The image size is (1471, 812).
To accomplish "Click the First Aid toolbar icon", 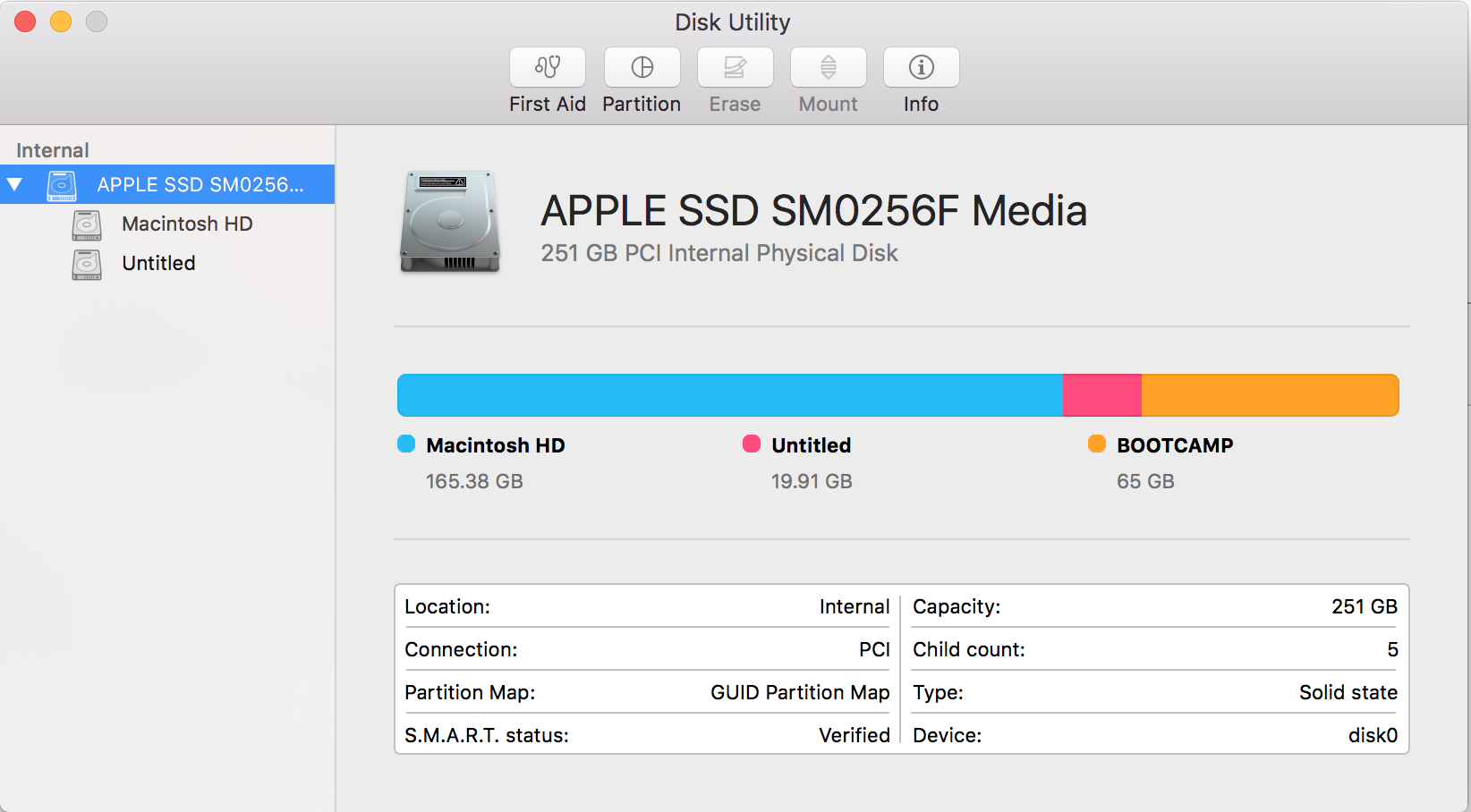I will (547, 67).
